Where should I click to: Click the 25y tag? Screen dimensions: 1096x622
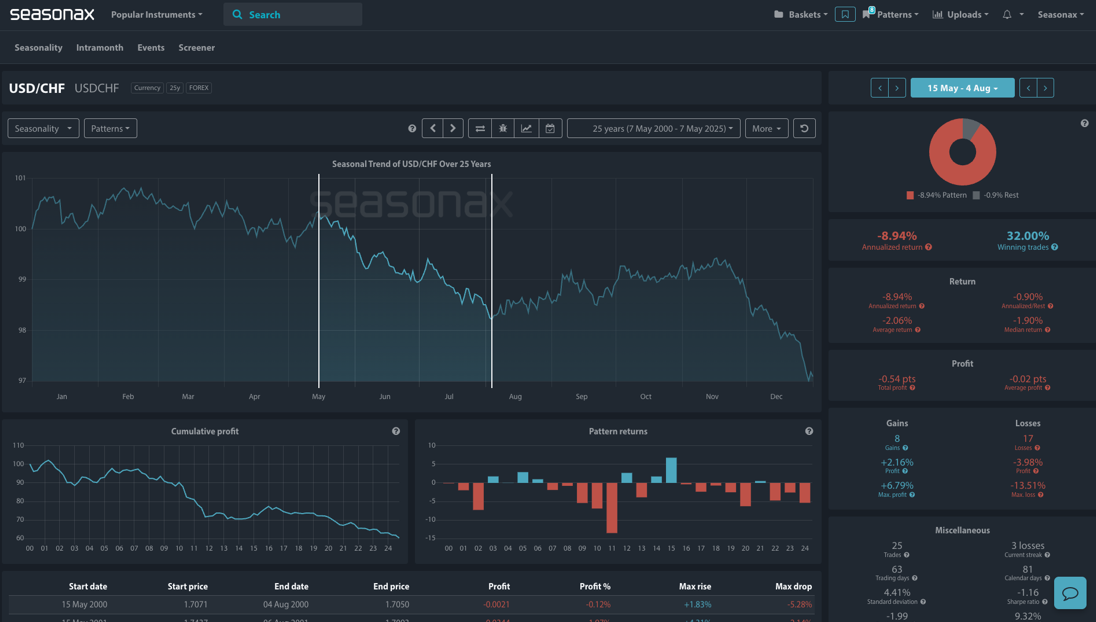coord(175,88)
